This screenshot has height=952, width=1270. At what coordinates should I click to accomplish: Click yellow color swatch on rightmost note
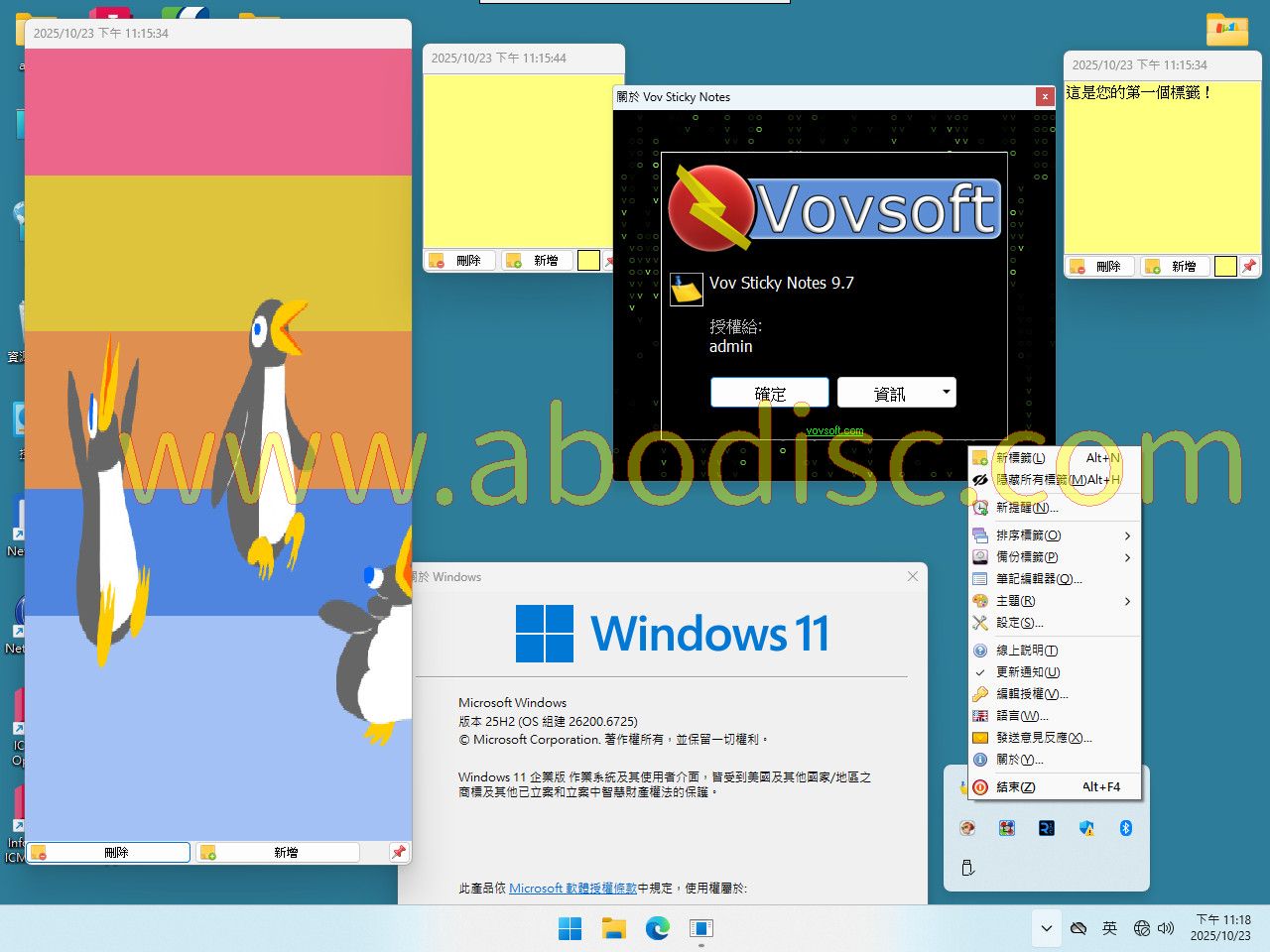point(1225,266)
